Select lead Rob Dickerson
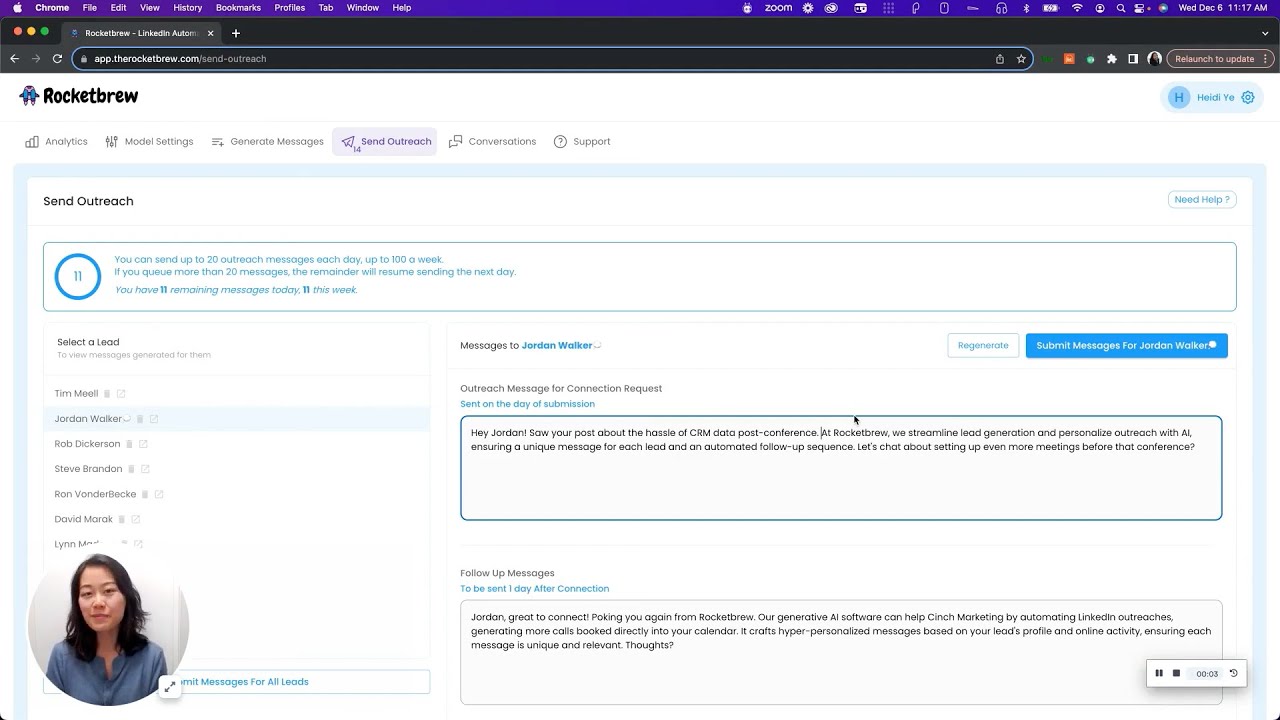Viewport: 1280px width, 720px height. click(87, 444)
